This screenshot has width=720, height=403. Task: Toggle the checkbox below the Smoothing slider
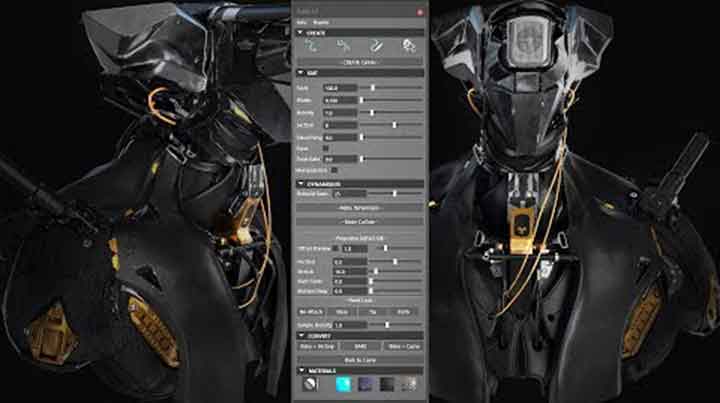pyautogui.click(x=326, y=148)
